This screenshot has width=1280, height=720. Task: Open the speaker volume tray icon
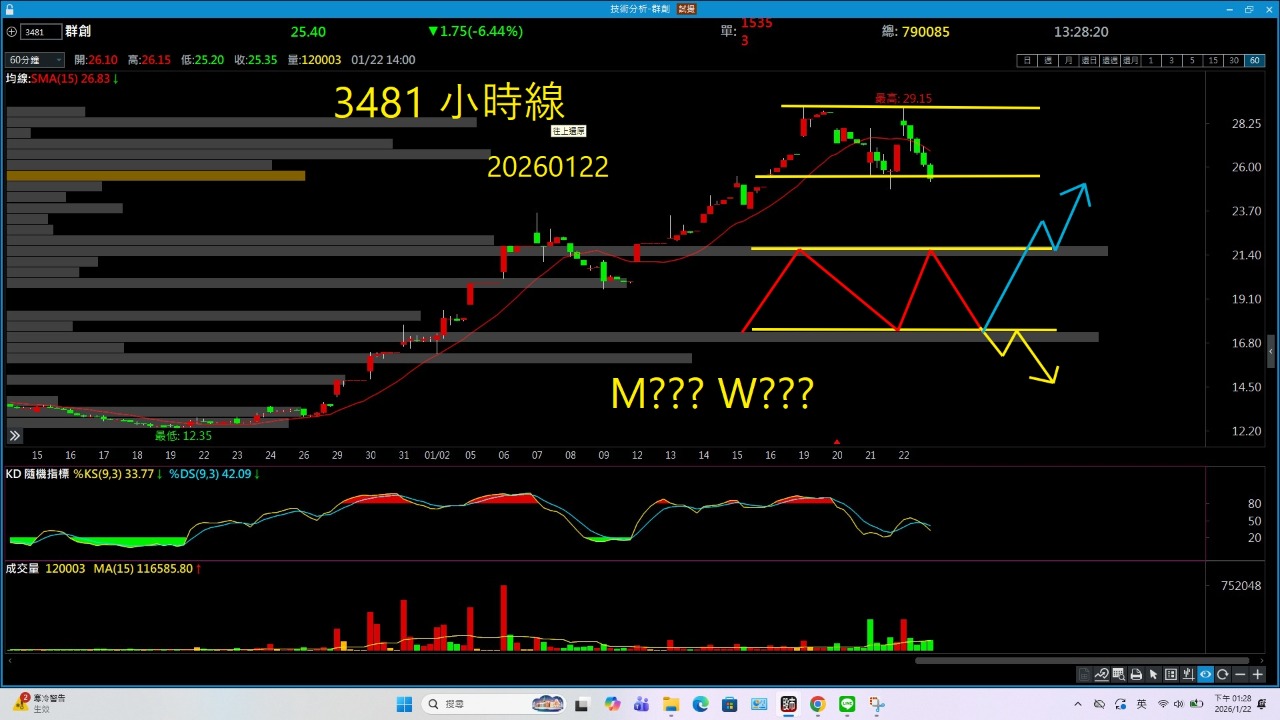(1180, 704)
